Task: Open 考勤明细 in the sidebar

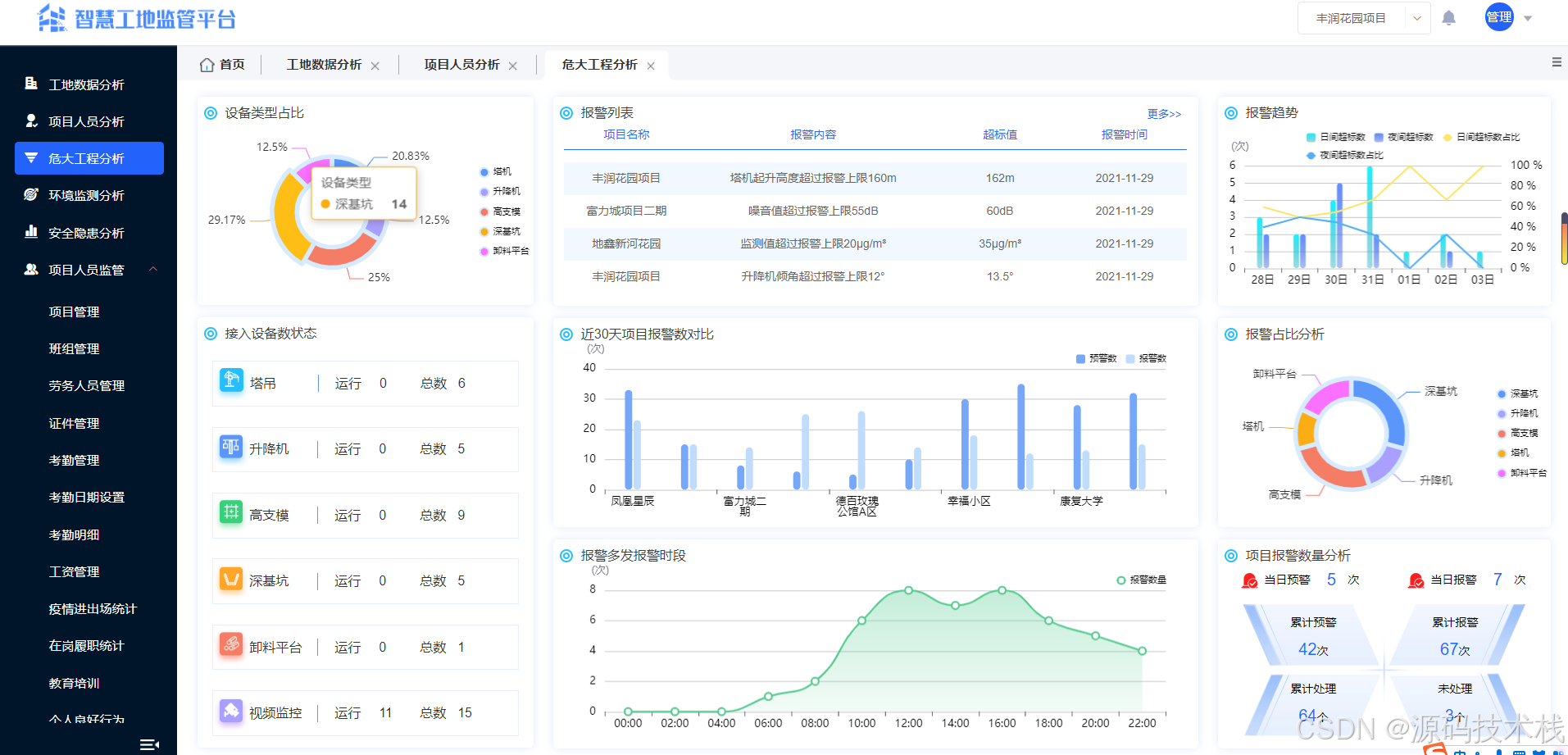Action: click(74, 534)
